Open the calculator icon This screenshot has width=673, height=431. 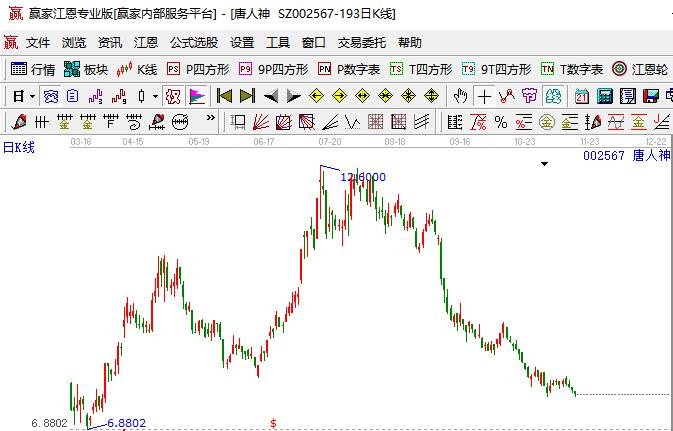coord(604,96)
